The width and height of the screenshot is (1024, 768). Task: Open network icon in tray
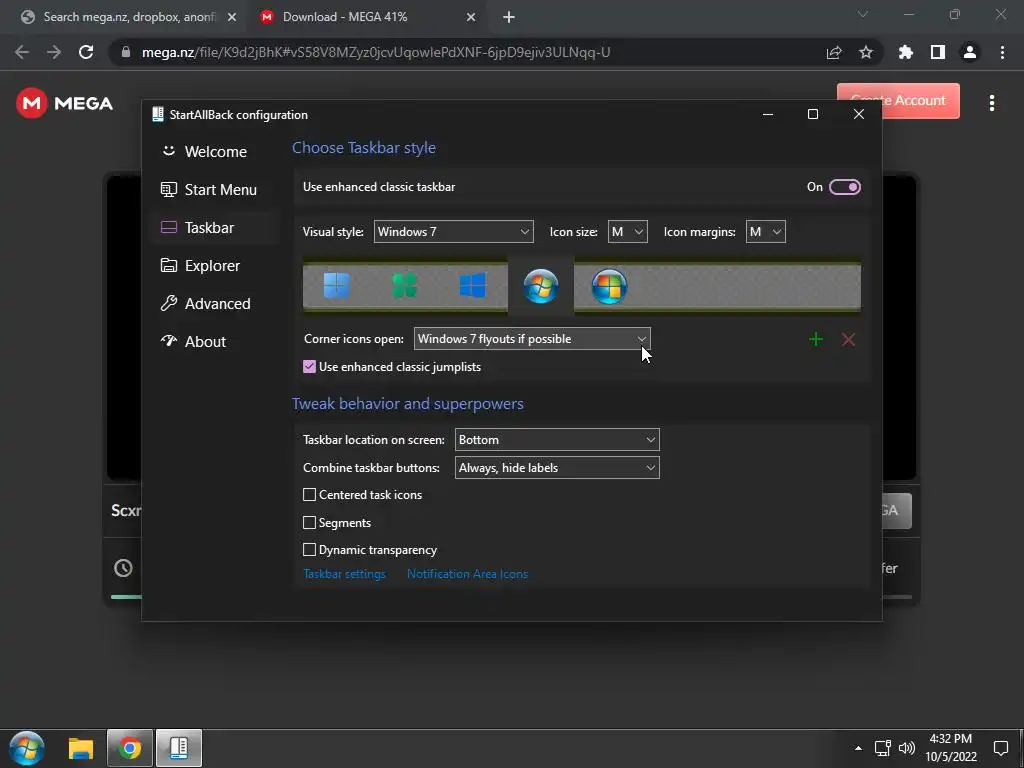[x=883, y=748]
